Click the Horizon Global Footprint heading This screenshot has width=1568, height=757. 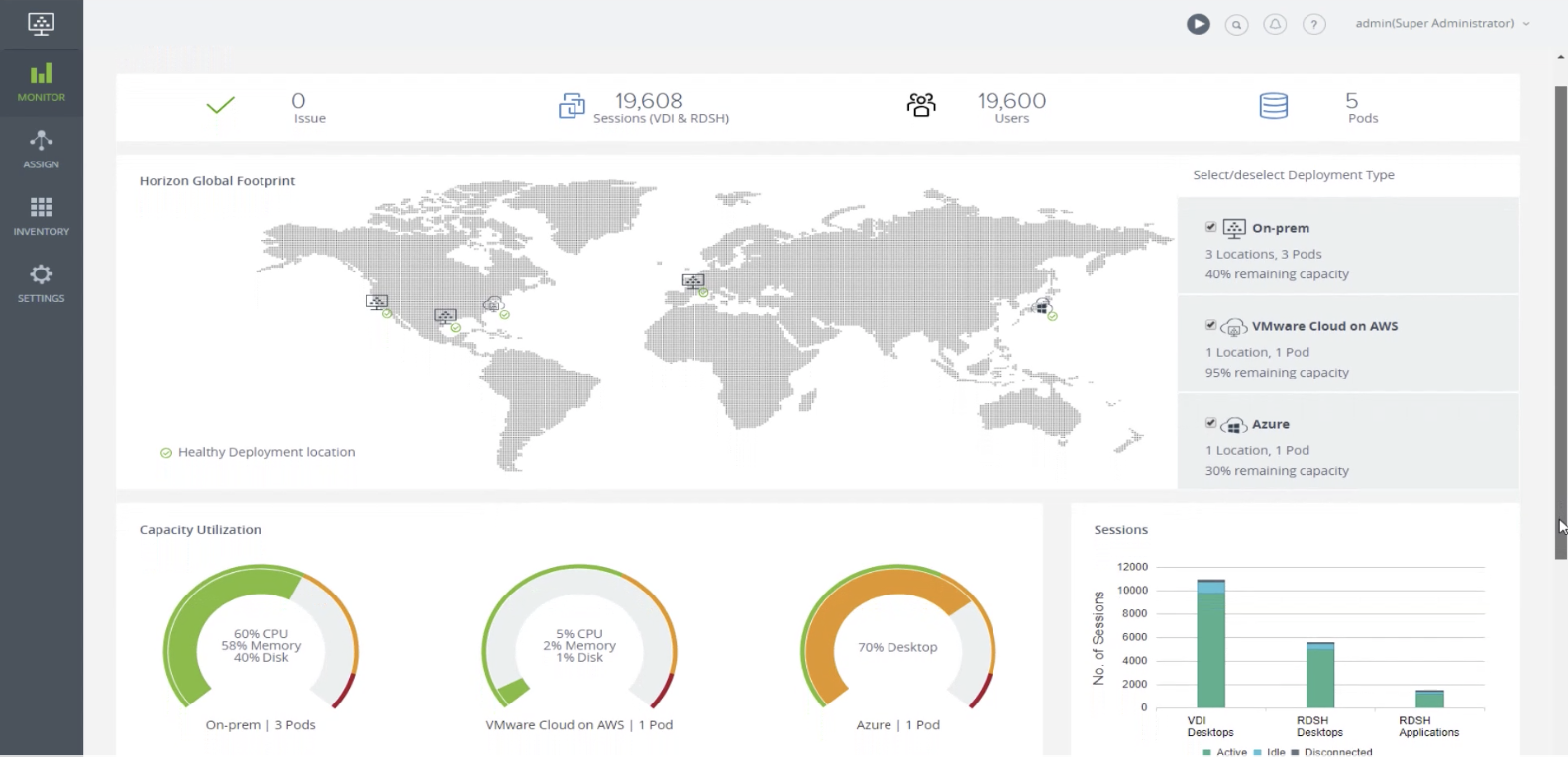[217, 181]
